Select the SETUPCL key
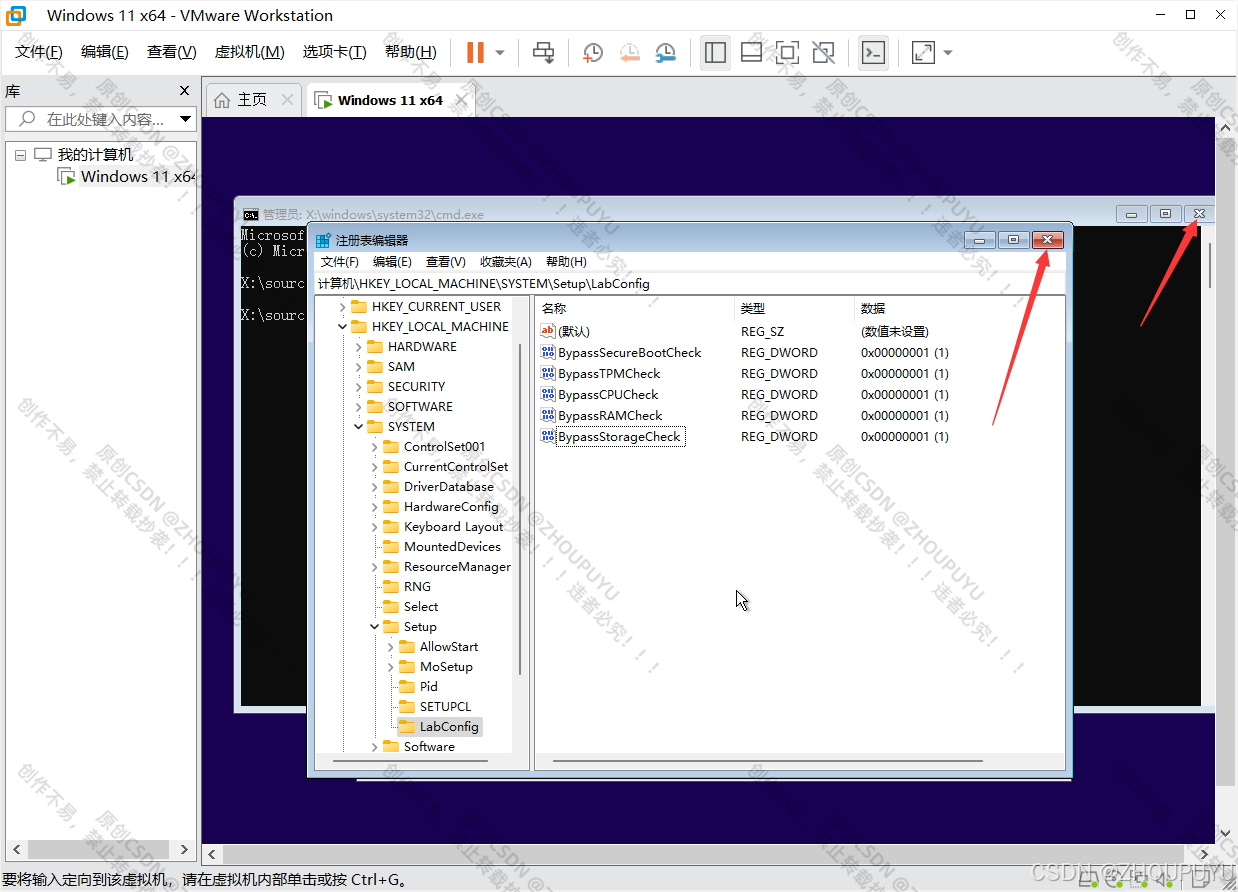This screenshot has width=1238, height=892. pyautogui.click(x=445, y=707)
